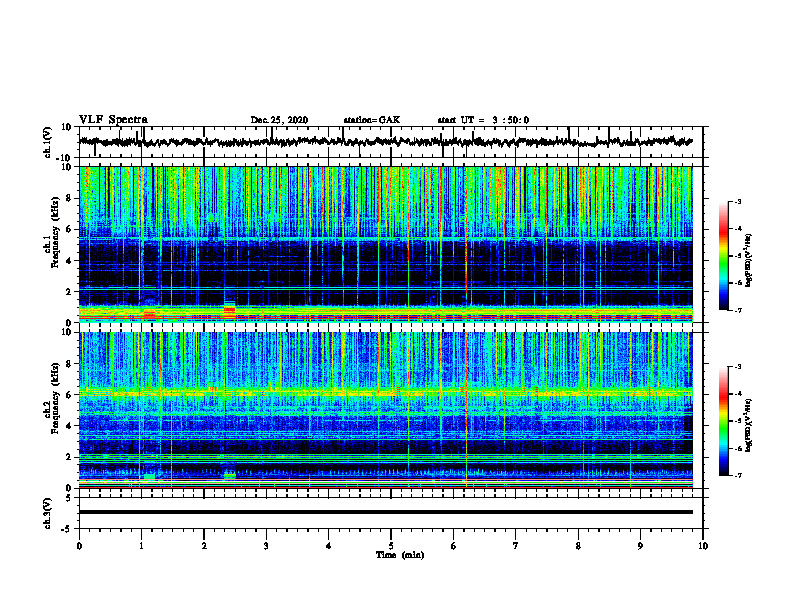Click the flat black ch.3 voltage trace
The height and width of the screenshot is (612, 792).
[x=385, y=512]
